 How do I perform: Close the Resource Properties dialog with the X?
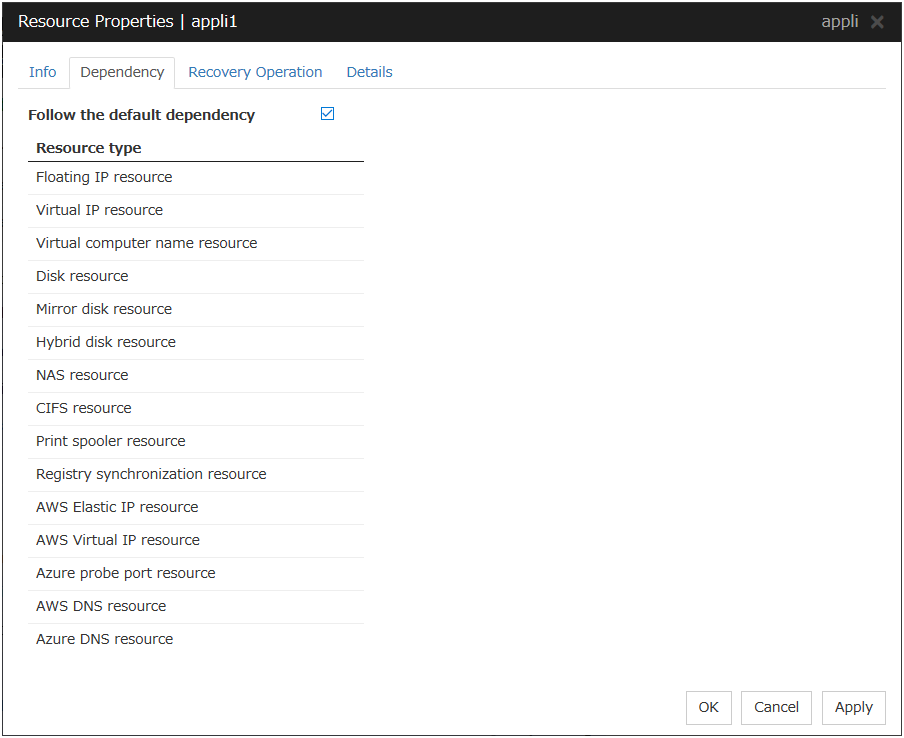tap(877, 22)
